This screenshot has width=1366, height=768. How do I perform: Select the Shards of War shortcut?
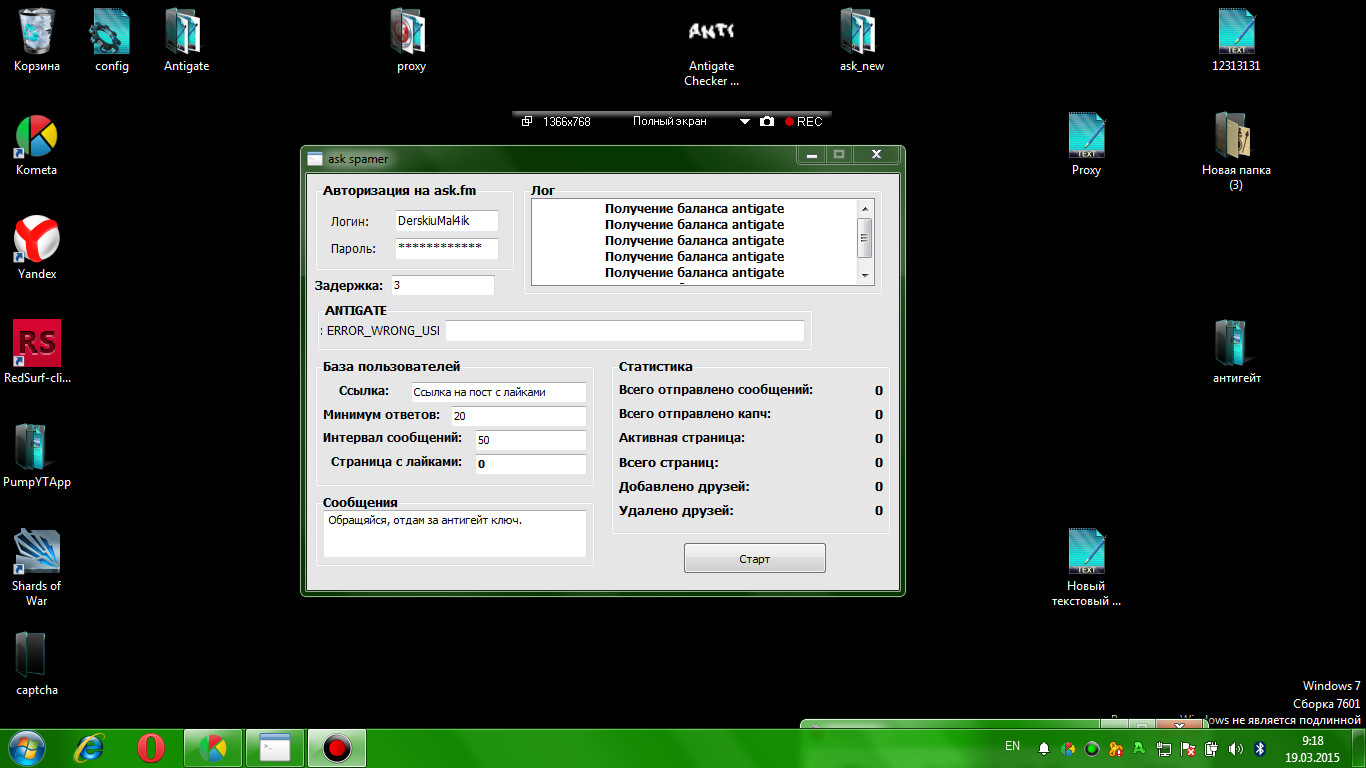(x=37, y=567)
